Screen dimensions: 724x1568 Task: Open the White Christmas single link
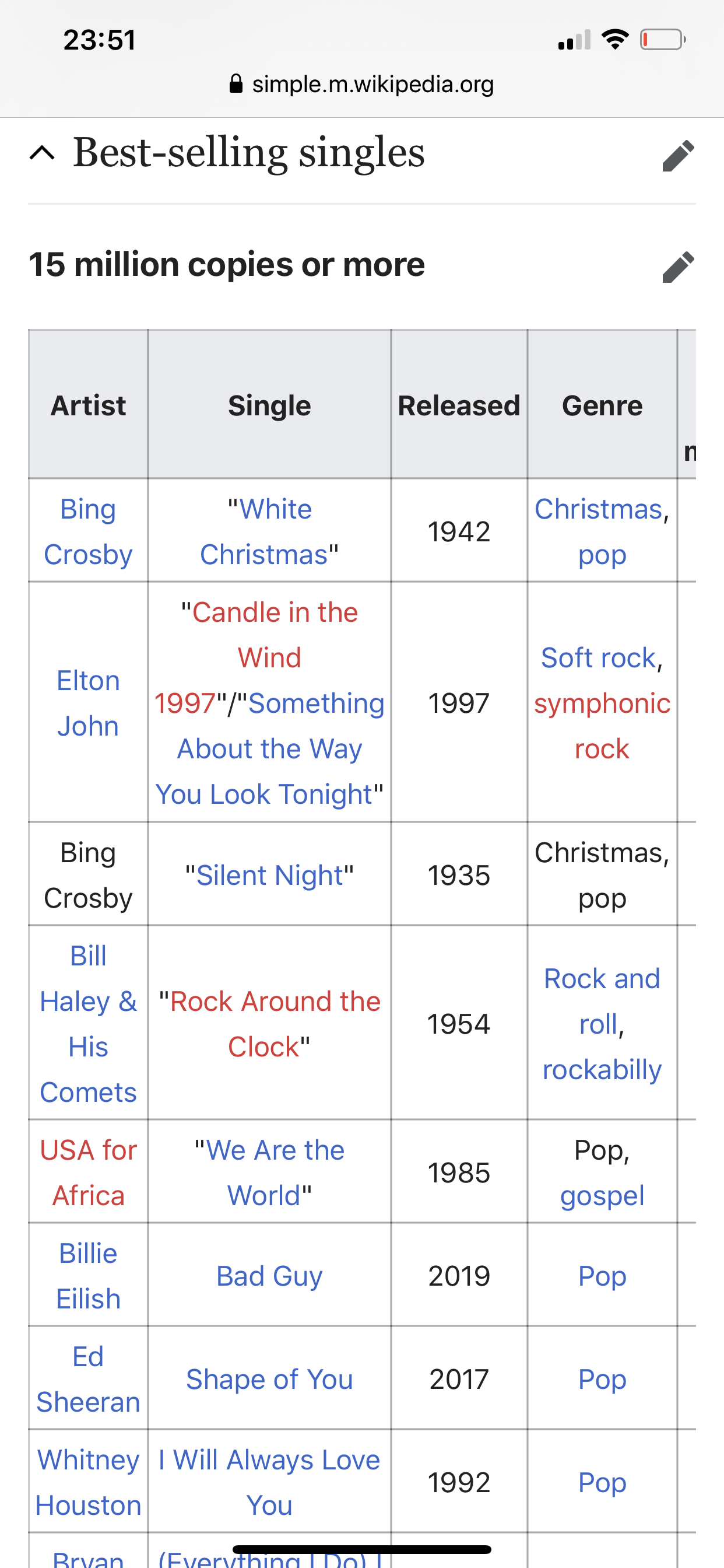[269, 531]
